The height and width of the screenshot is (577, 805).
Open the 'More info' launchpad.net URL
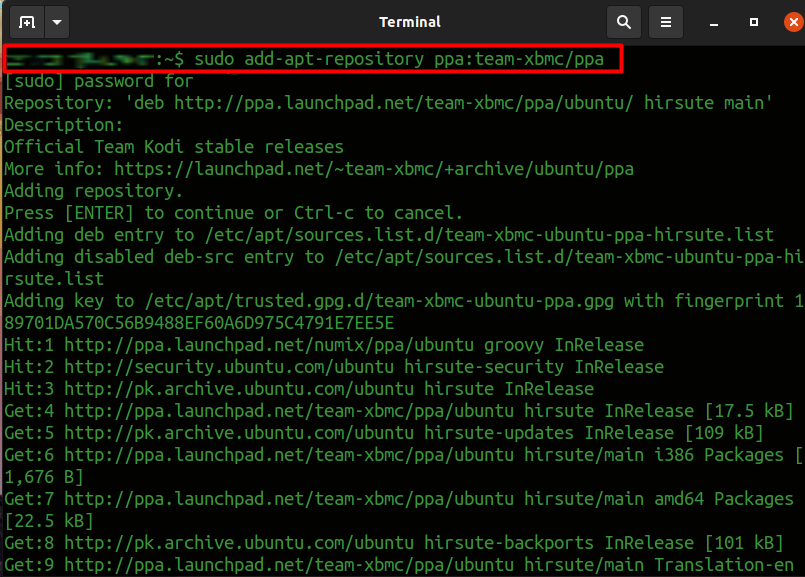point(374,169)
